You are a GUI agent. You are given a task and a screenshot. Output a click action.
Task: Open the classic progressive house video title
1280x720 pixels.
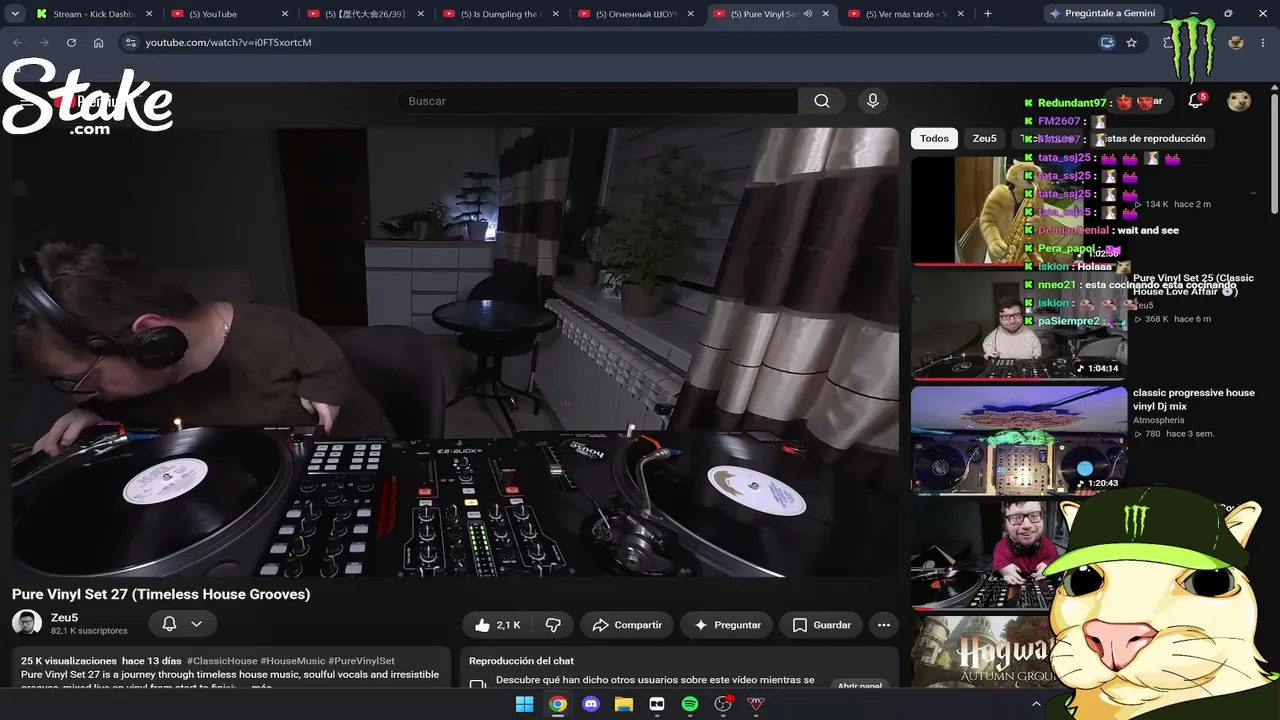click(x=1194, y=399)
